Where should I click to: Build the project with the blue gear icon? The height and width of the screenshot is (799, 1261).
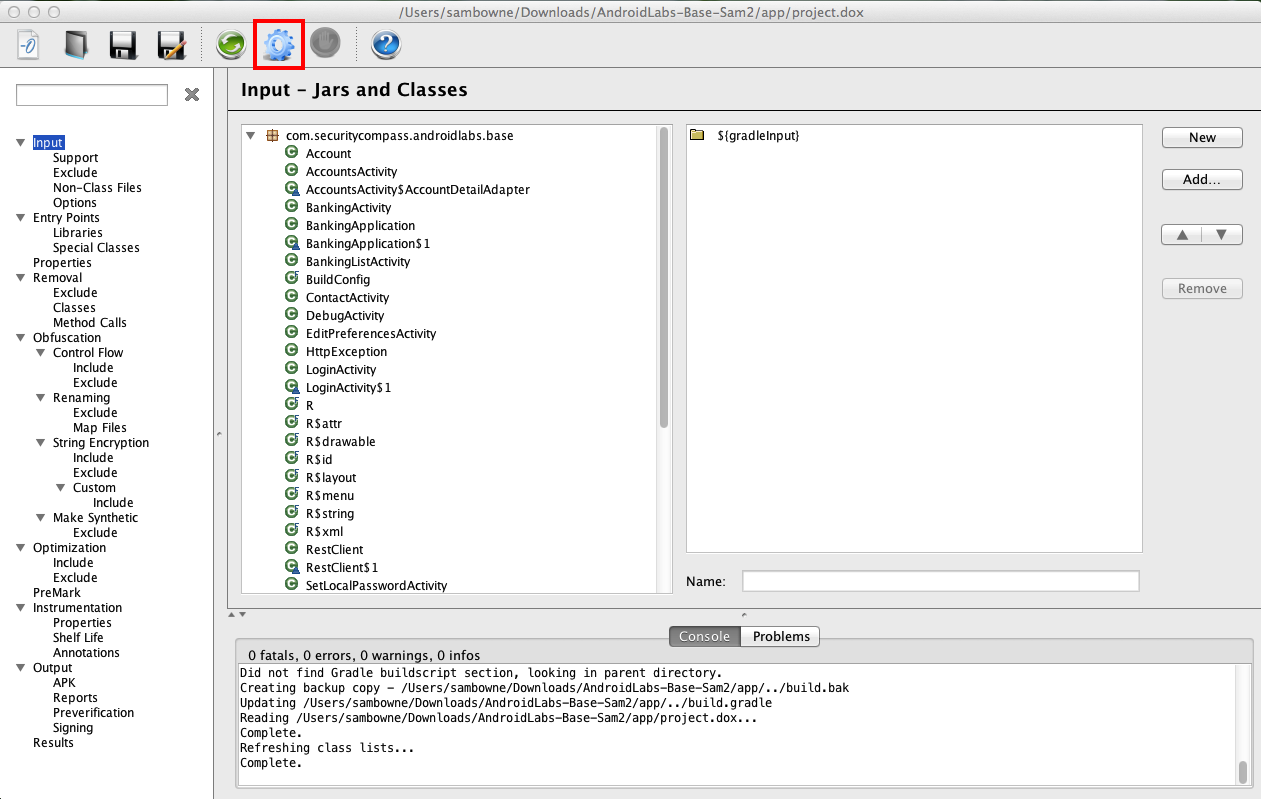pos(278,45)
